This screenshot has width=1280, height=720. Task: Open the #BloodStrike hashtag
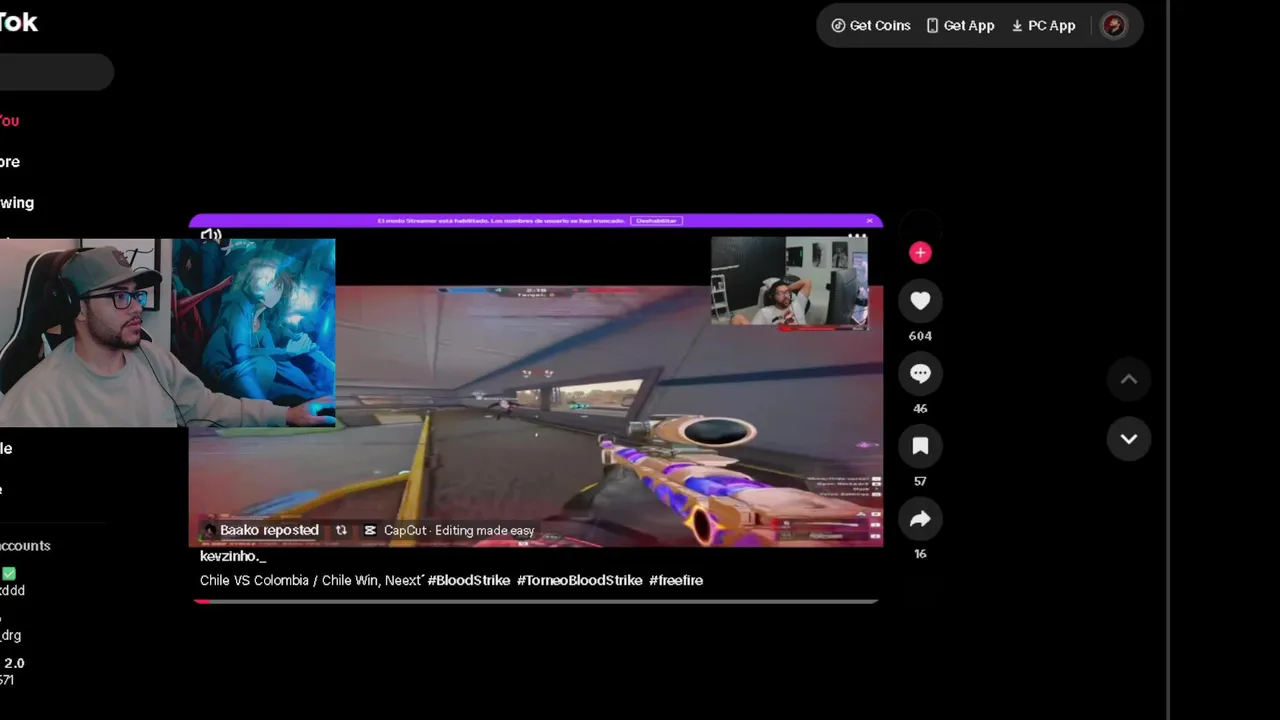click(469, 580)
